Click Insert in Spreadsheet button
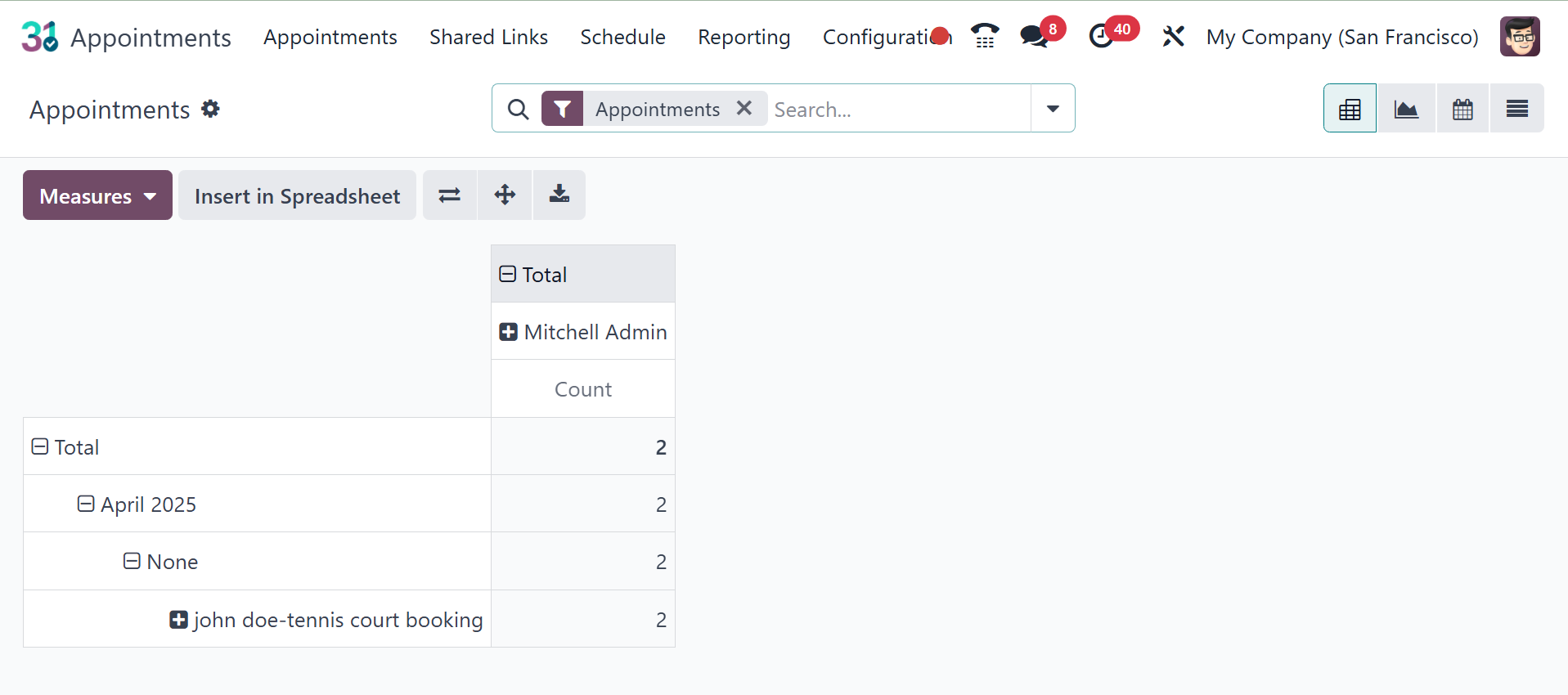Screen dimensions: 1568x695 [297, 195]
